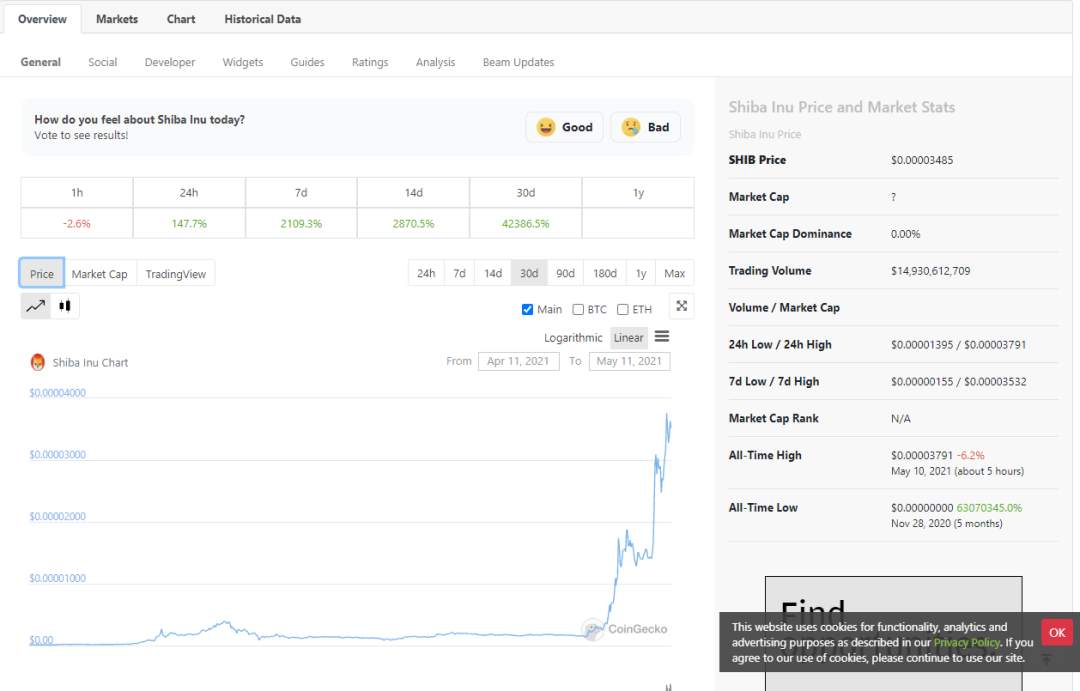Select Linear chart scale
Image resolution: width=1080 pixels, height=691 pixels.
click(x=628, y=338)
